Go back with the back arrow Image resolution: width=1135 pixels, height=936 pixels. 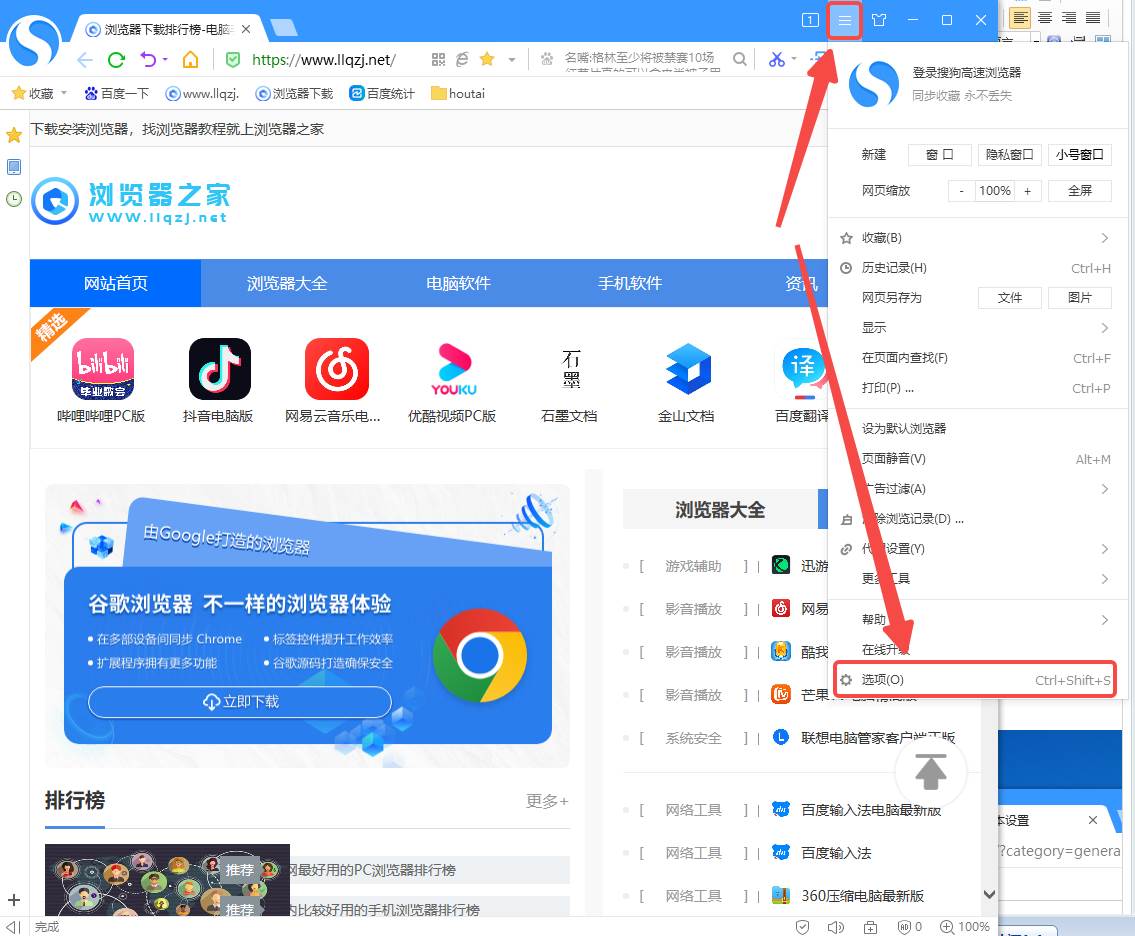click(x=85, y=59)
